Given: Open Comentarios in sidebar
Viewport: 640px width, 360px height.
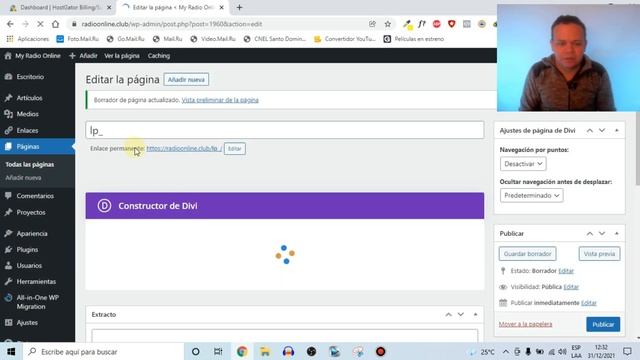Looking at the screenshot, I should click(35, 196).
